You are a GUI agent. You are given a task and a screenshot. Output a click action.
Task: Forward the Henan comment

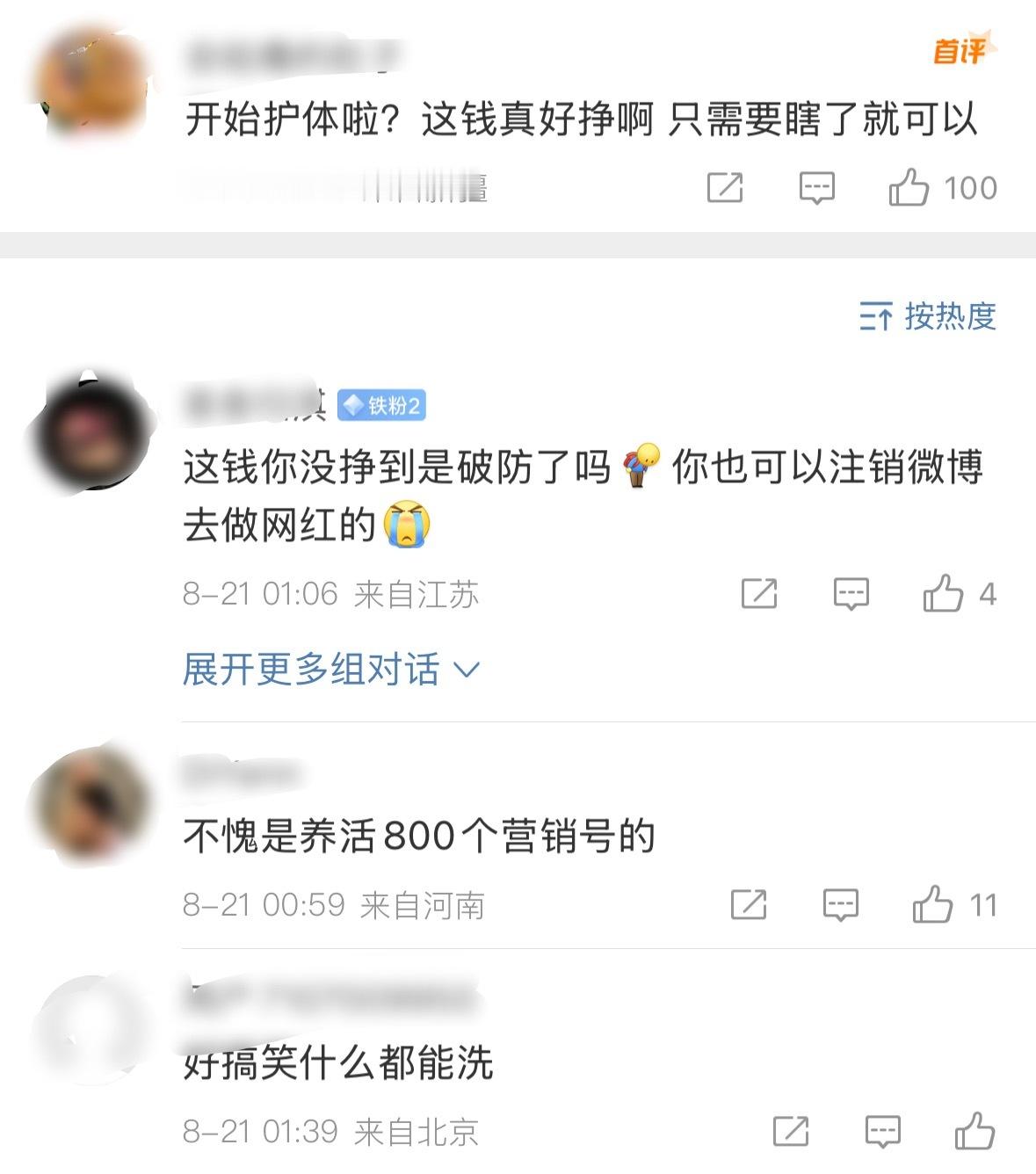pos(749,904)
